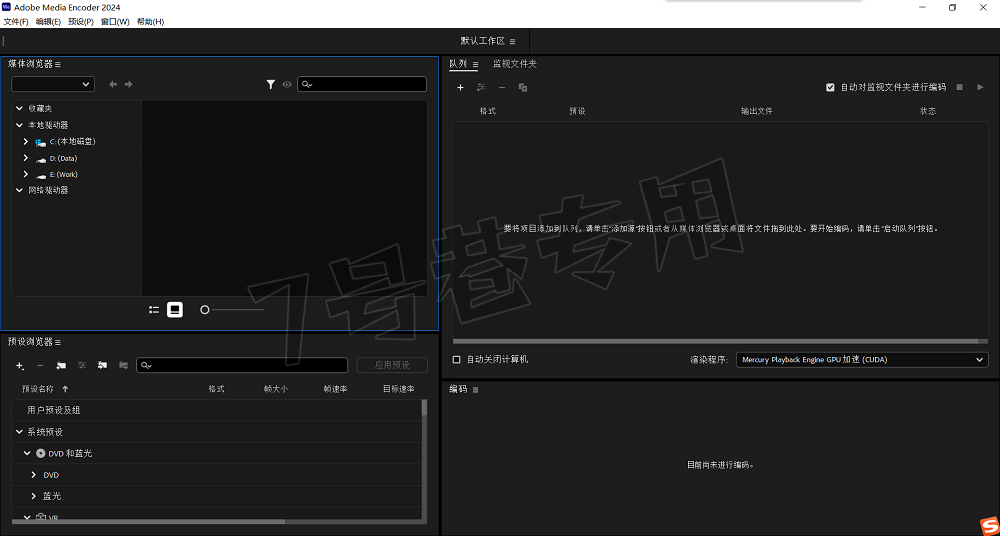Click search magnifier in Preset Browser field
Image resolution: width=1000 pixels, height=536 pixels.
146,366
